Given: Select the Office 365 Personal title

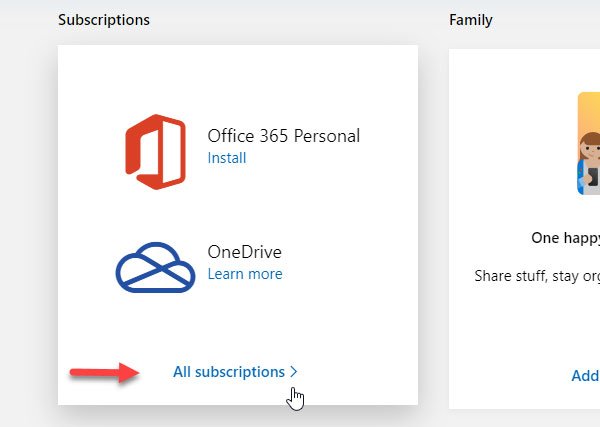Looking at the screenshot, I should click(283, 136).
